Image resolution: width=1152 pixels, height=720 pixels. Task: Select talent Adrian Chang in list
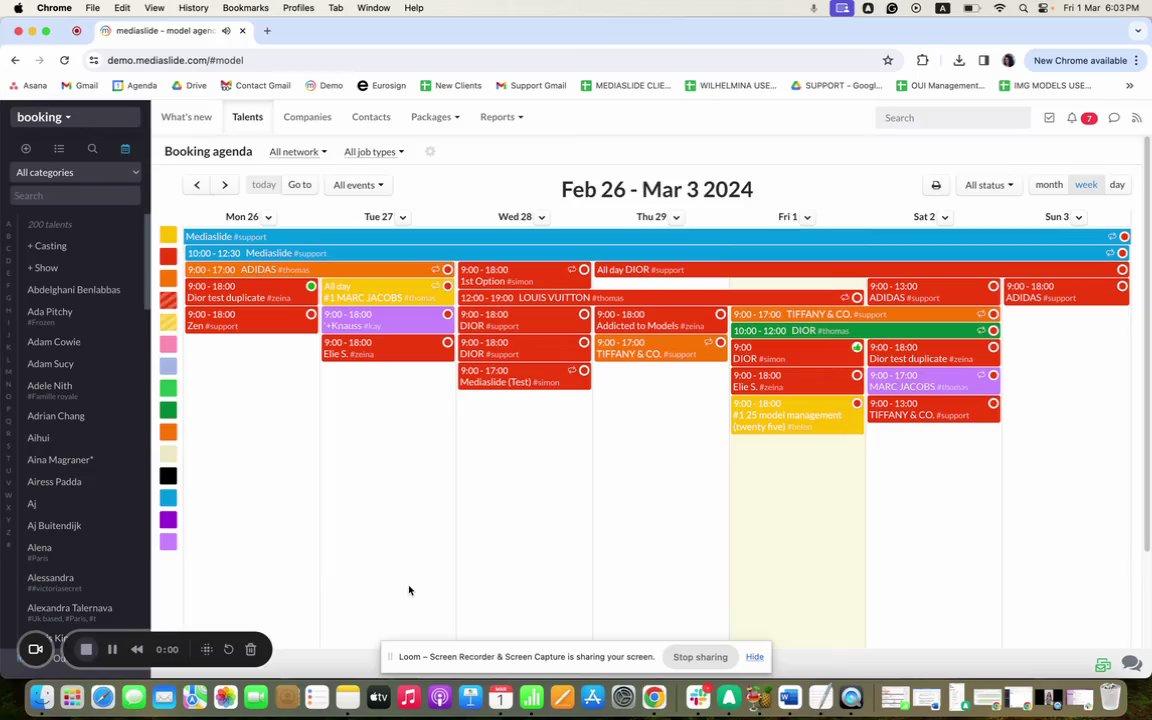[56, 416]
